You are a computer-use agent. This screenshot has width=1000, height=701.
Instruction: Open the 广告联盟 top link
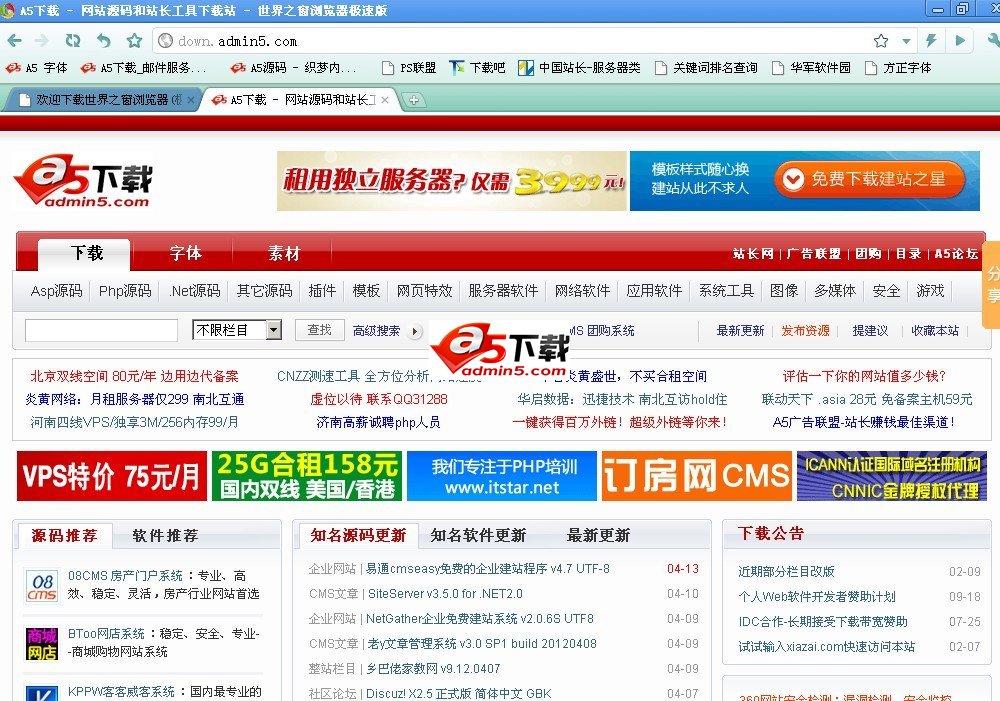tap(814, 254)
